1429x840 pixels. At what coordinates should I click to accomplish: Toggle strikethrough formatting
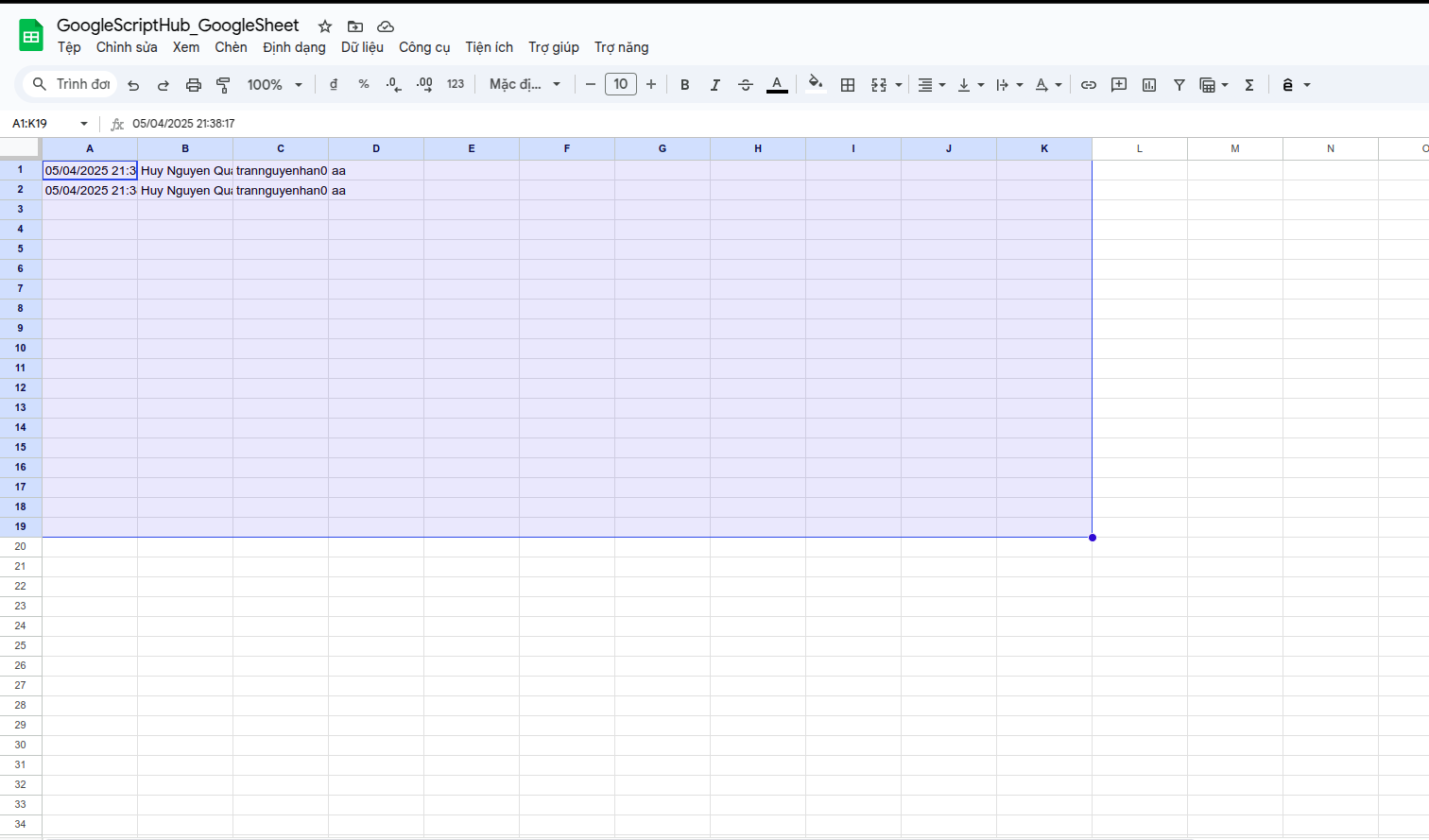point(746,85)
